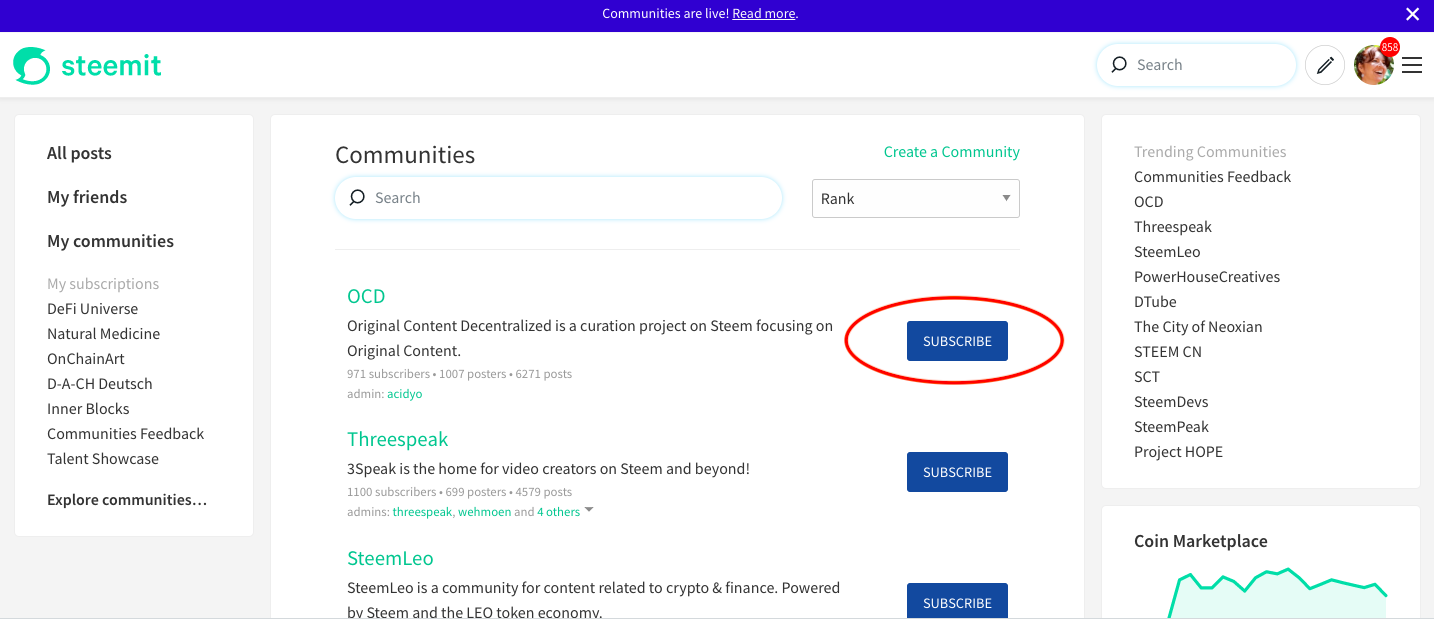
Task: Open Talent Showcase subscription
Action: point(103,459)
